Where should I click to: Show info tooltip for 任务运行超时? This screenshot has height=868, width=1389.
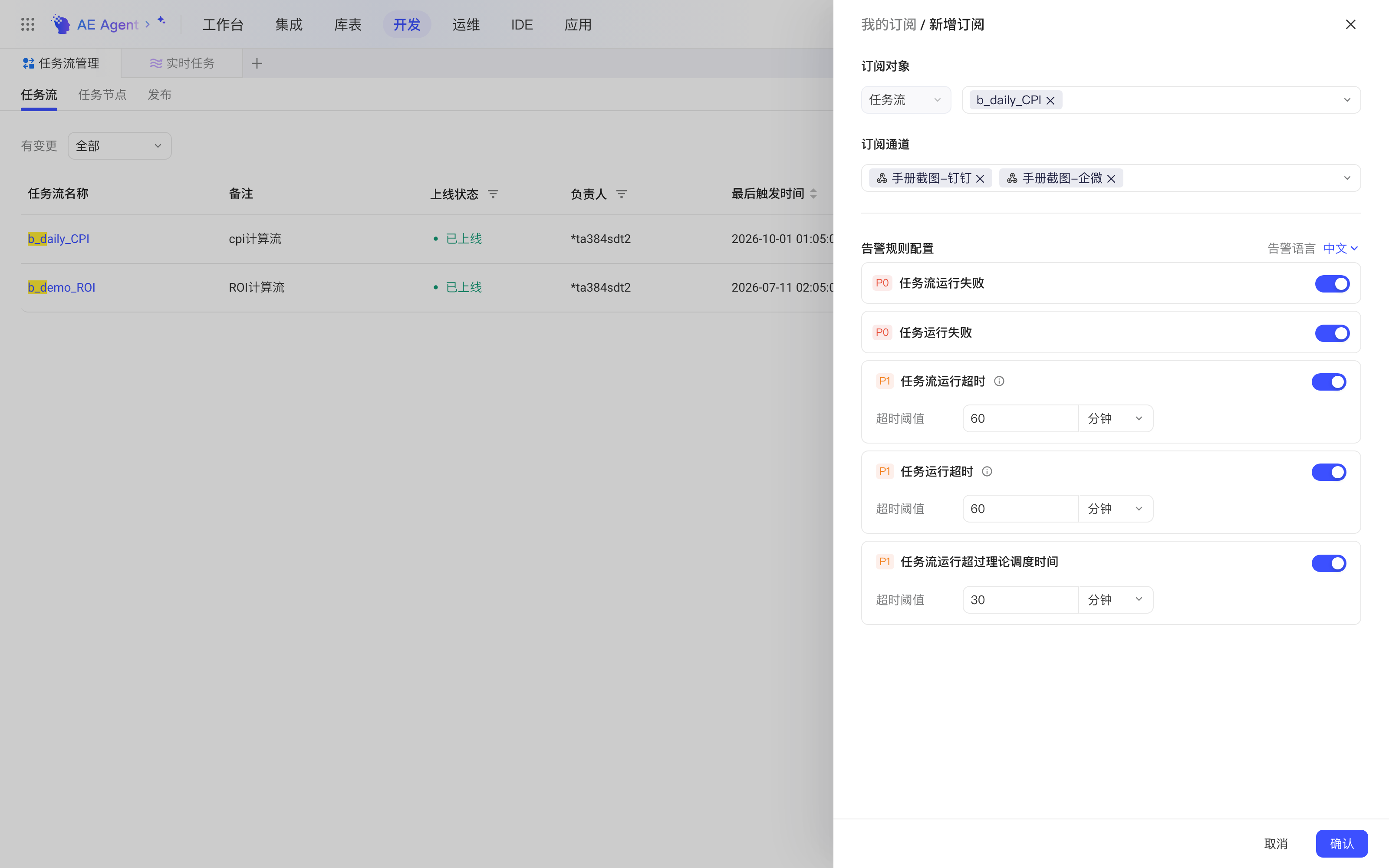[987, 471]
